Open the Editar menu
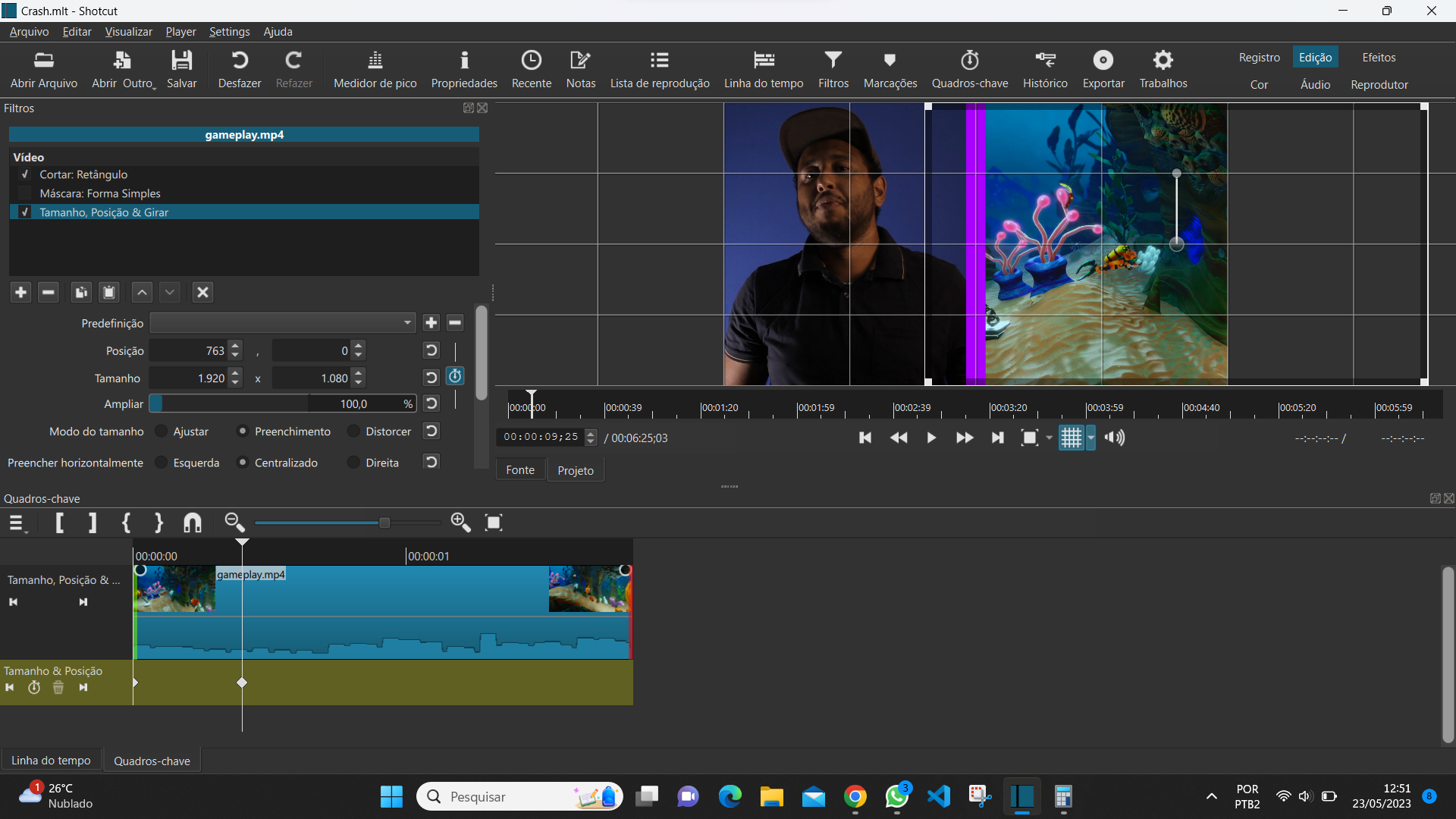The image size is (1456, 819). [77, 32]
